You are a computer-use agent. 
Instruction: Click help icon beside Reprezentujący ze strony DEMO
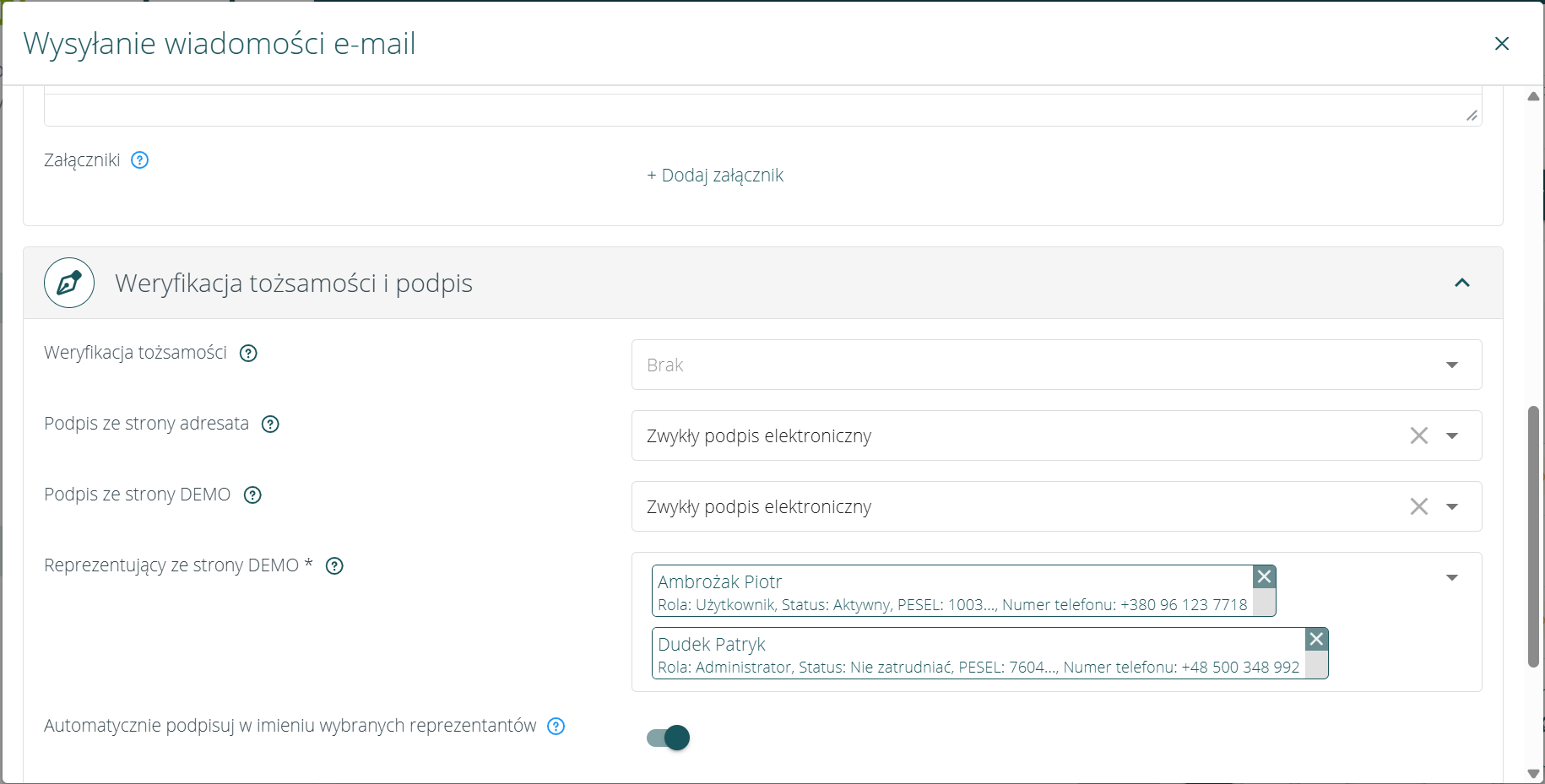click(x=334, y=566)
